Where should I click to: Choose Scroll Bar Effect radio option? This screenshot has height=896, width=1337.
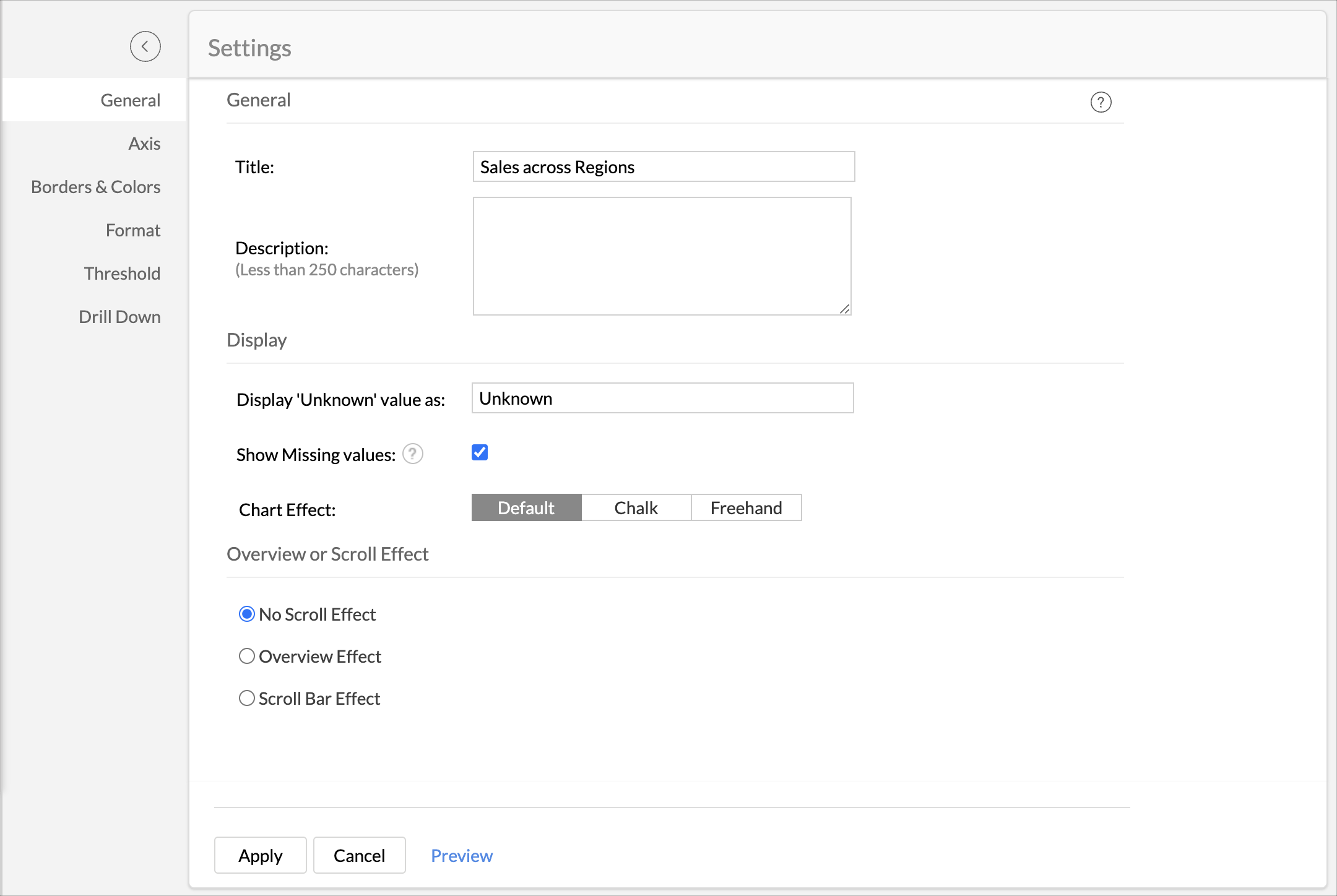click(247, 698)
